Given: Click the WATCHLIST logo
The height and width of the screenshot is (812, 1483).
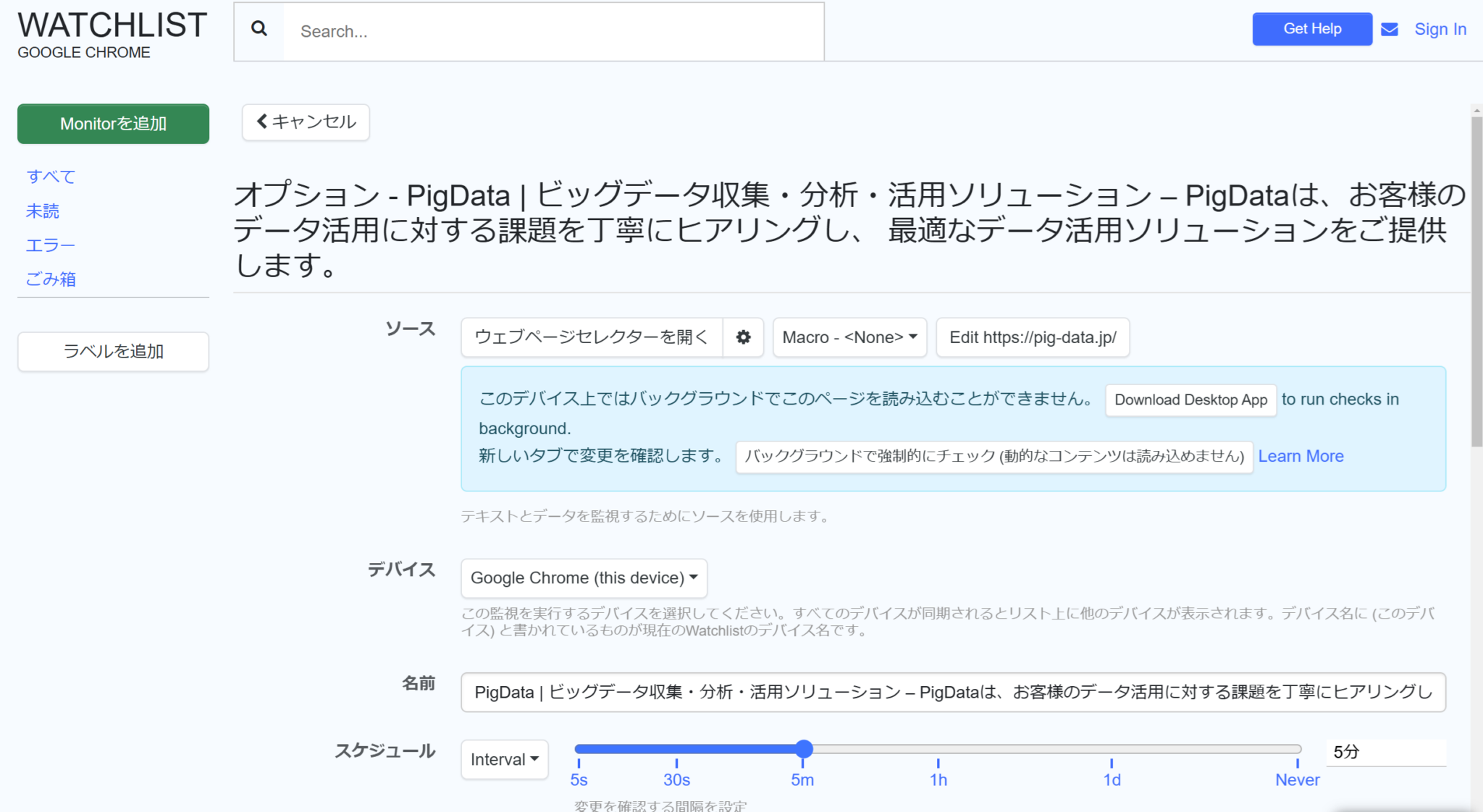Looking at the screenshot, I should click(x=112, y=25).
